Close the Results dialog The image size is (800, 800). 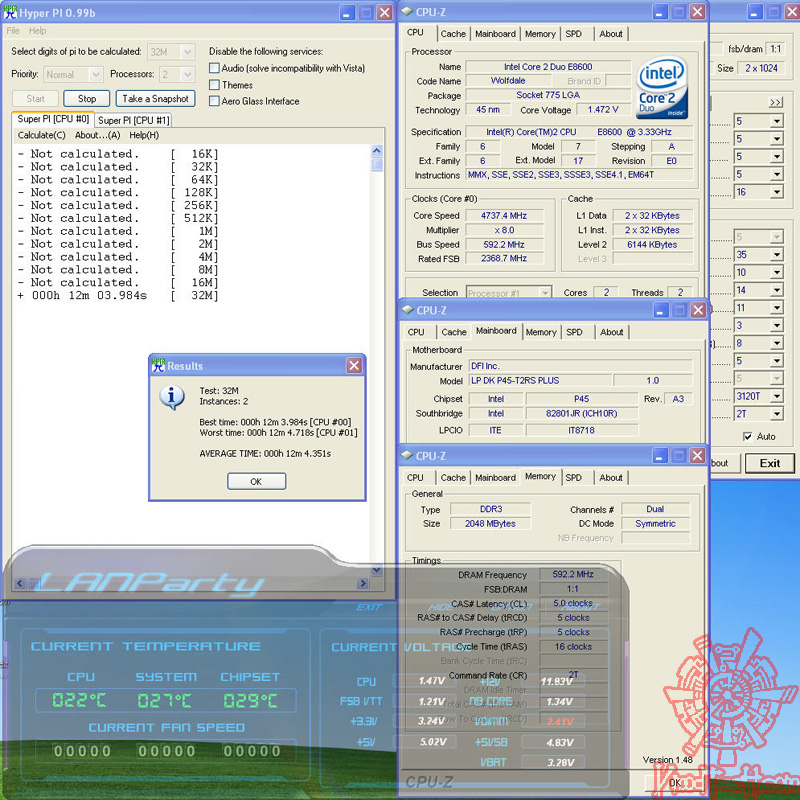[x=354, y=365]
